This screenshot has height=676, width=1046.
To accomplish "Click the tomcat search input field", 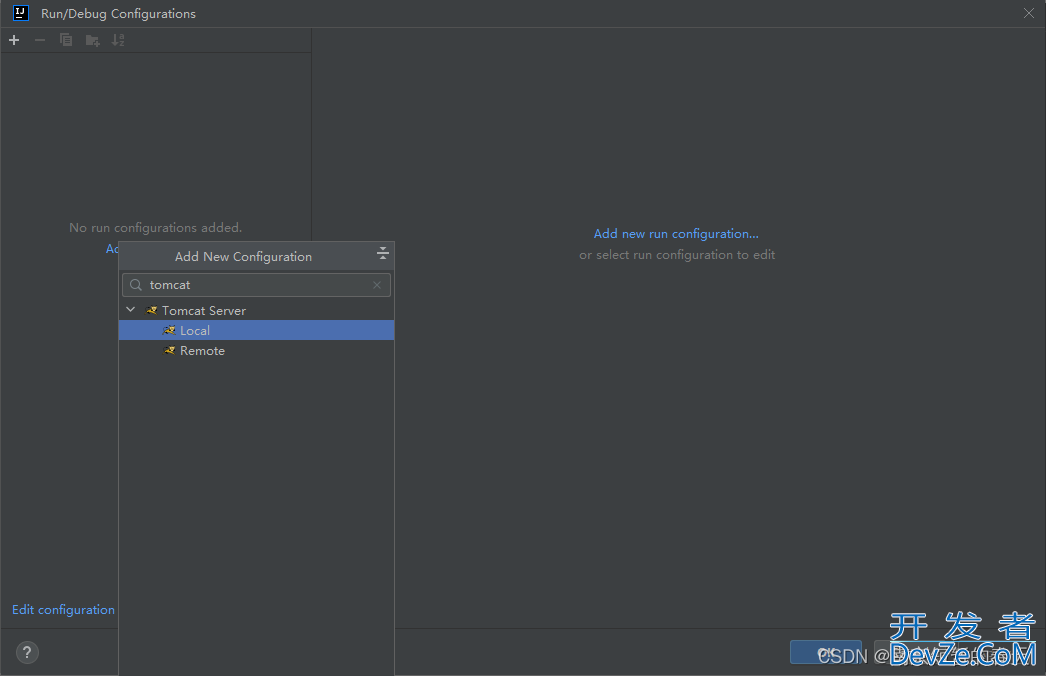I will tap(256, 285).
